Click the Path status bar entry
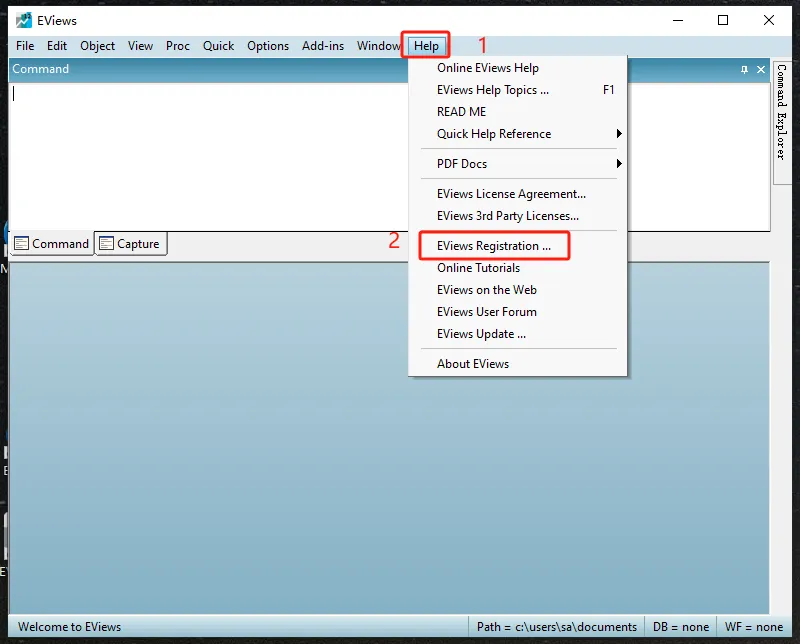 pos(557,627)
